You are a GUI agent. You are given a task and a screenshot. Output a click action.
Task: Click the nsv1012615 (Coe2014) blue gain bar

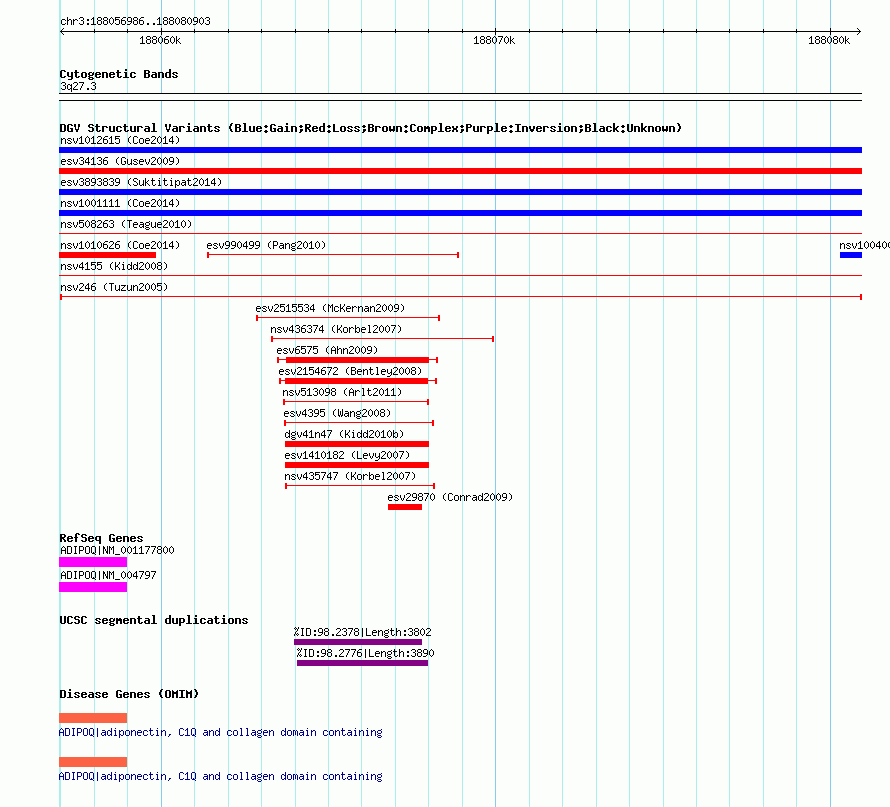460,150
